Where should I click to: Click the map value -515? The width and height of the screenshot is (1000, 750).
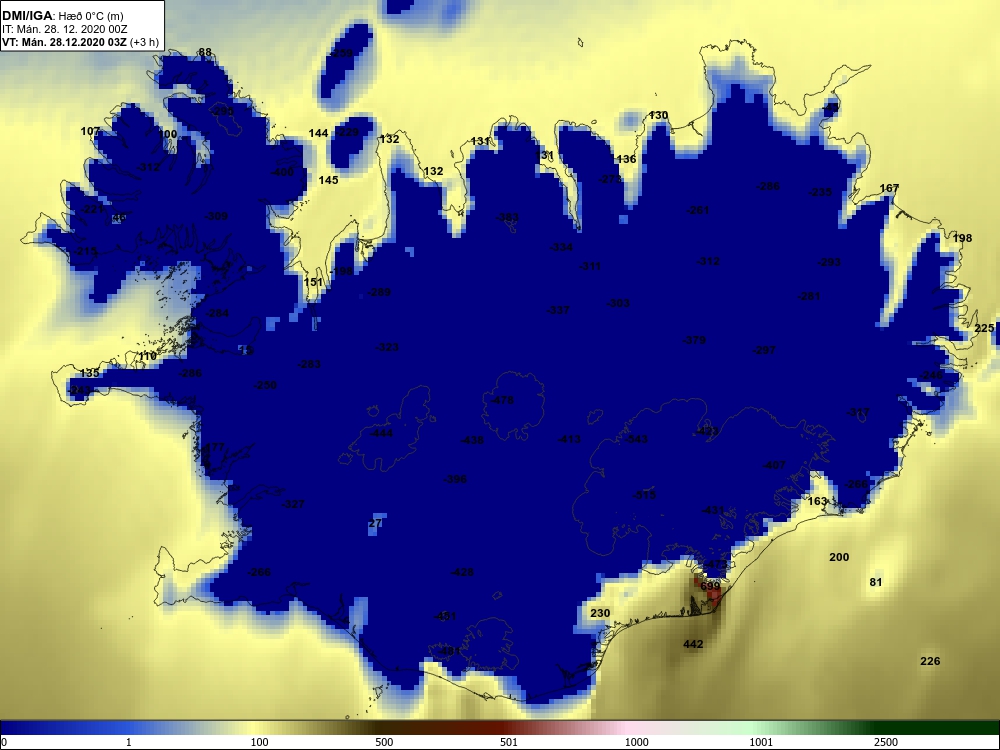point(644,495)
